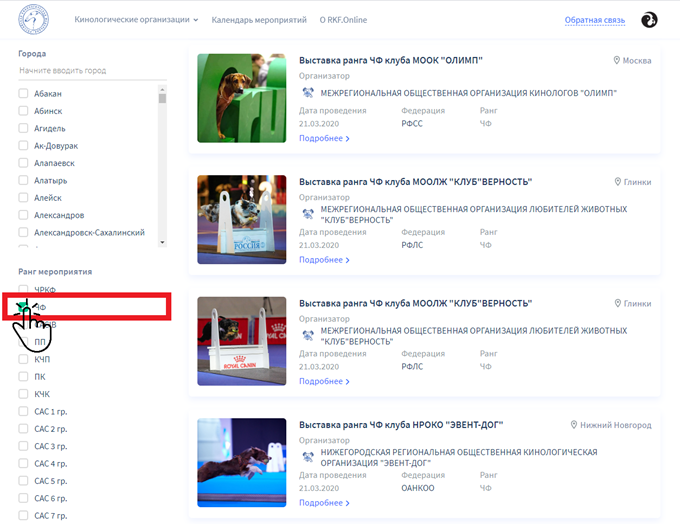This screenshot has height=524, width=680.
Task: Click the scrollbar up arrow in cities list
Action: pyautogui.click(x=162, y=90)
